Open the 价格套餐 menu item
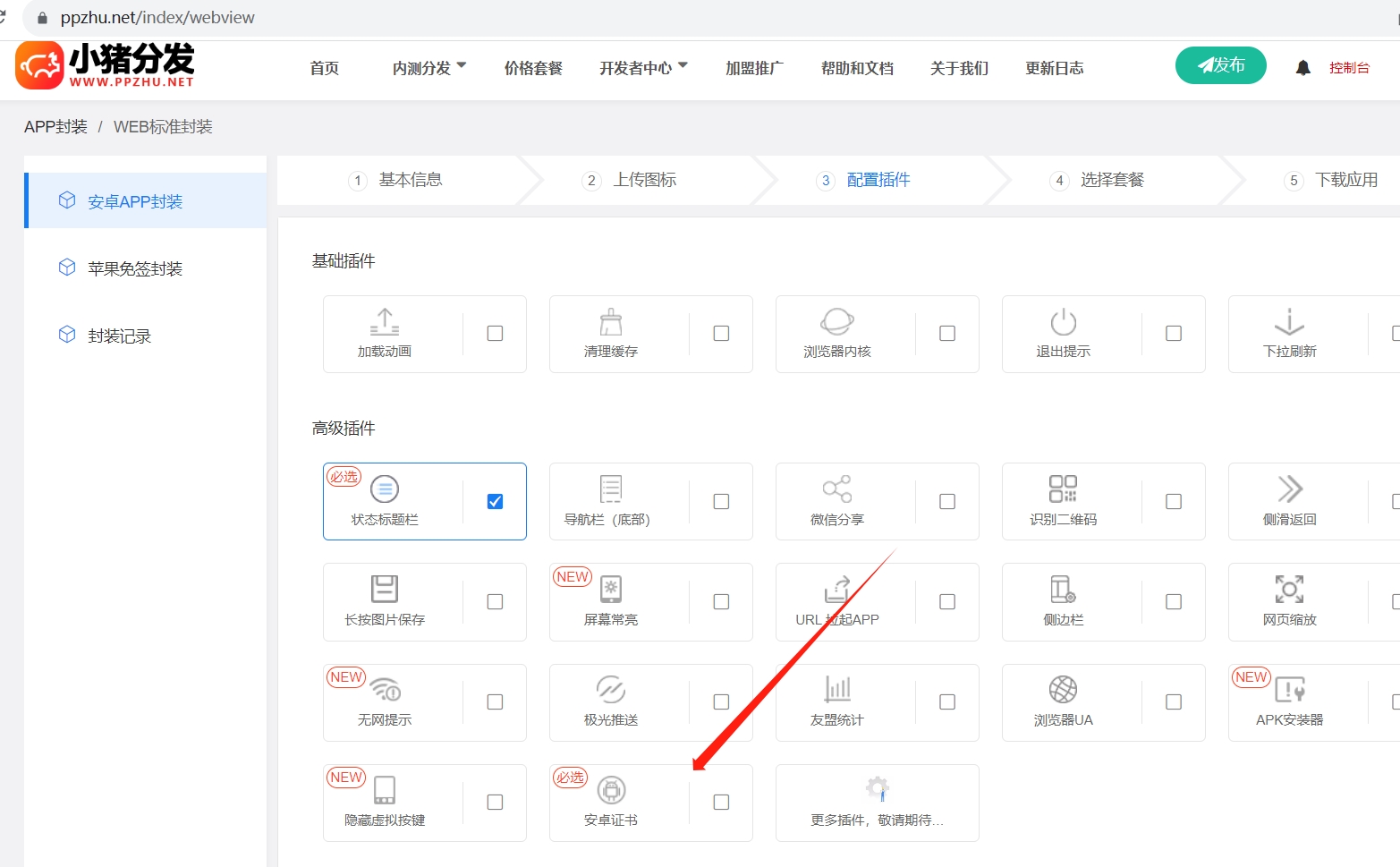The width and height of the screenshot is (1400, 867). (533, 68)
